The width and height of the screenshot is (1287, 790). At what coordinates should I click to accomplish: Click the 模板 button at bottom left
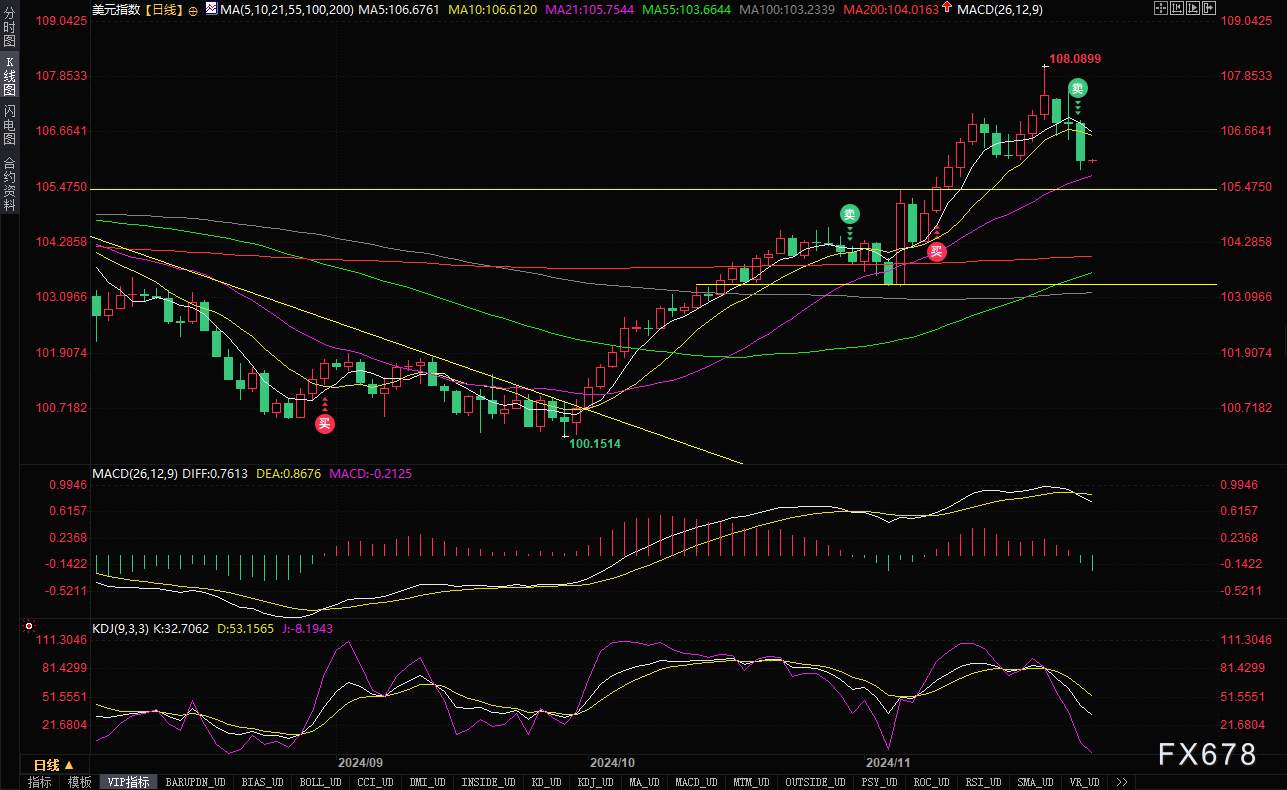(x=79, y=782)
